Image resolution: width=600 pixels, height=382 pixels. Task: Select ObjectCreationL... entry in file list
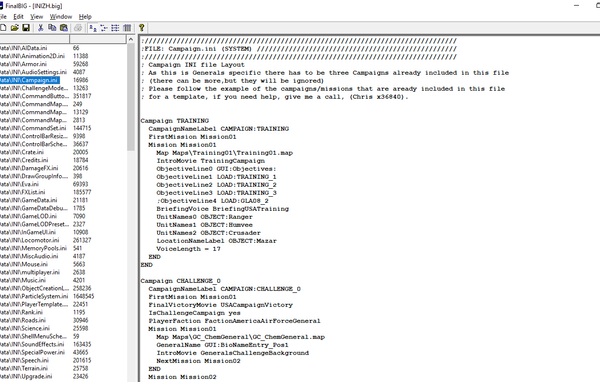pyautogui.click(x=34, y=288)
